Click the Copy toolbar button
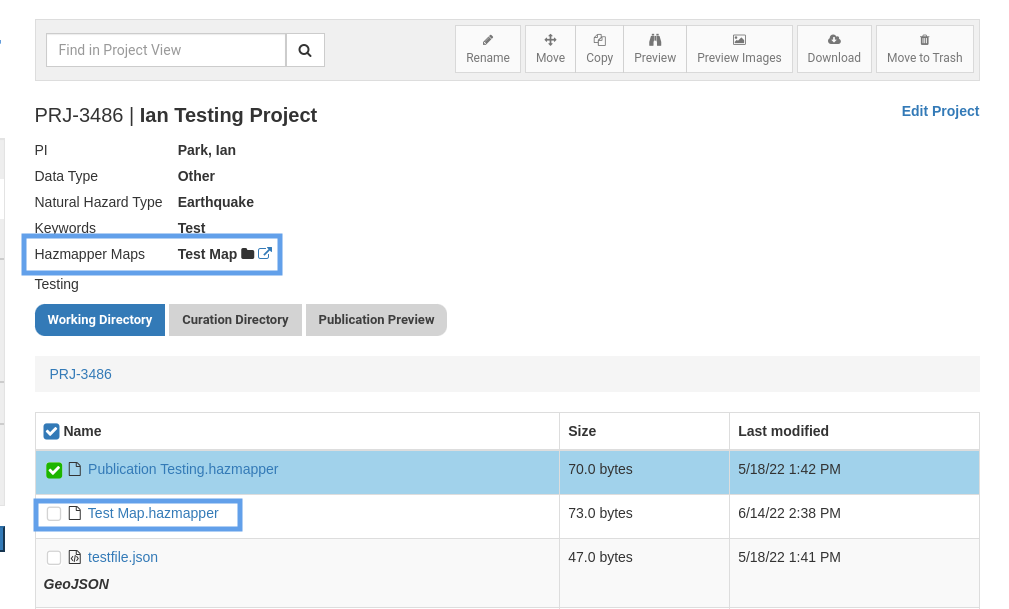This screenshot has height=609, width=1009. click(x=599, y=49)
